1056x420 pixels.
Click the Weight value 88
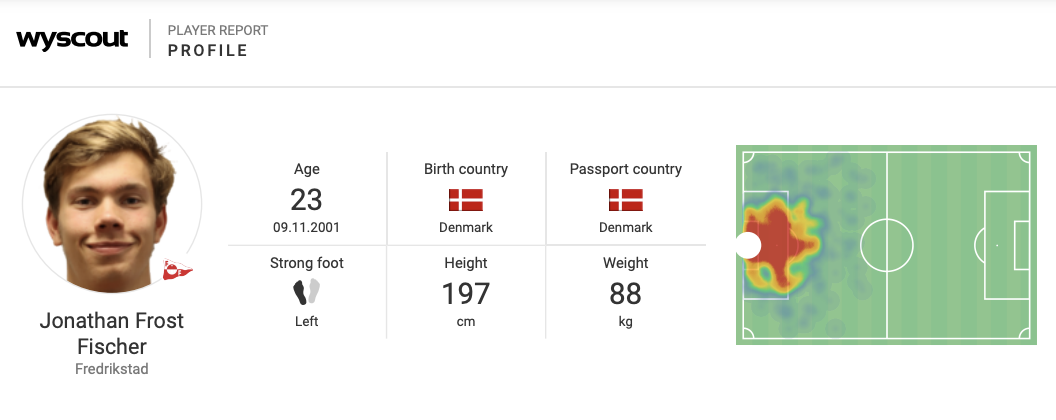click(626, 294)
